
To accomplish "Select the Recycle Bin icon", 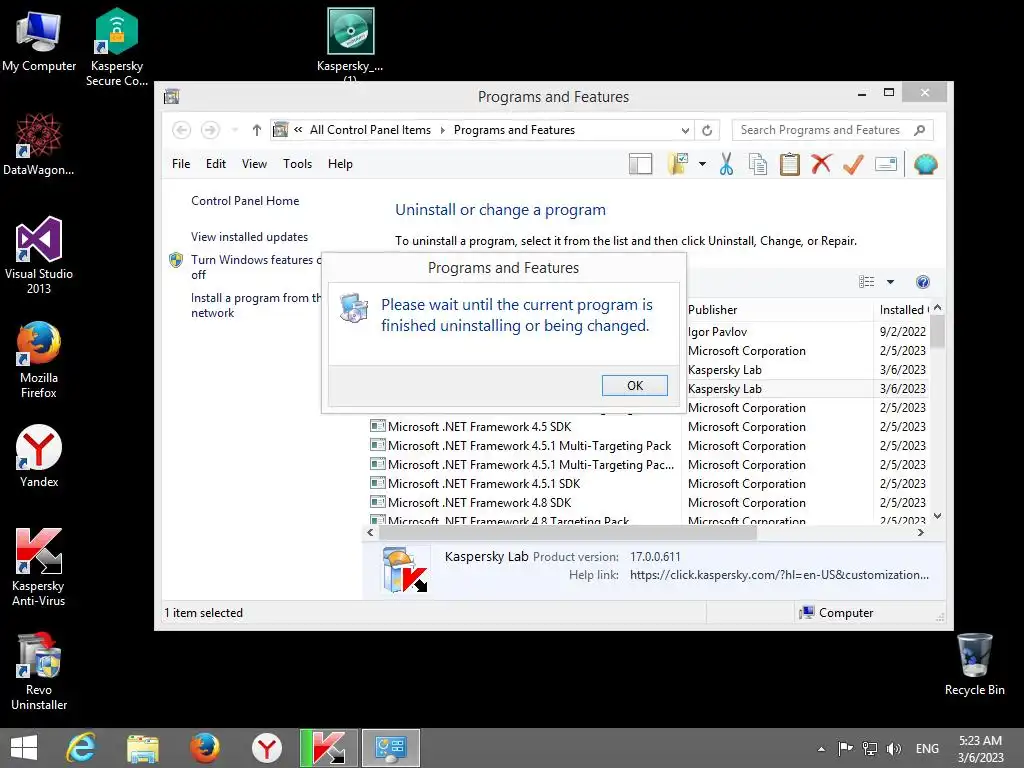I will pos(974,665).
